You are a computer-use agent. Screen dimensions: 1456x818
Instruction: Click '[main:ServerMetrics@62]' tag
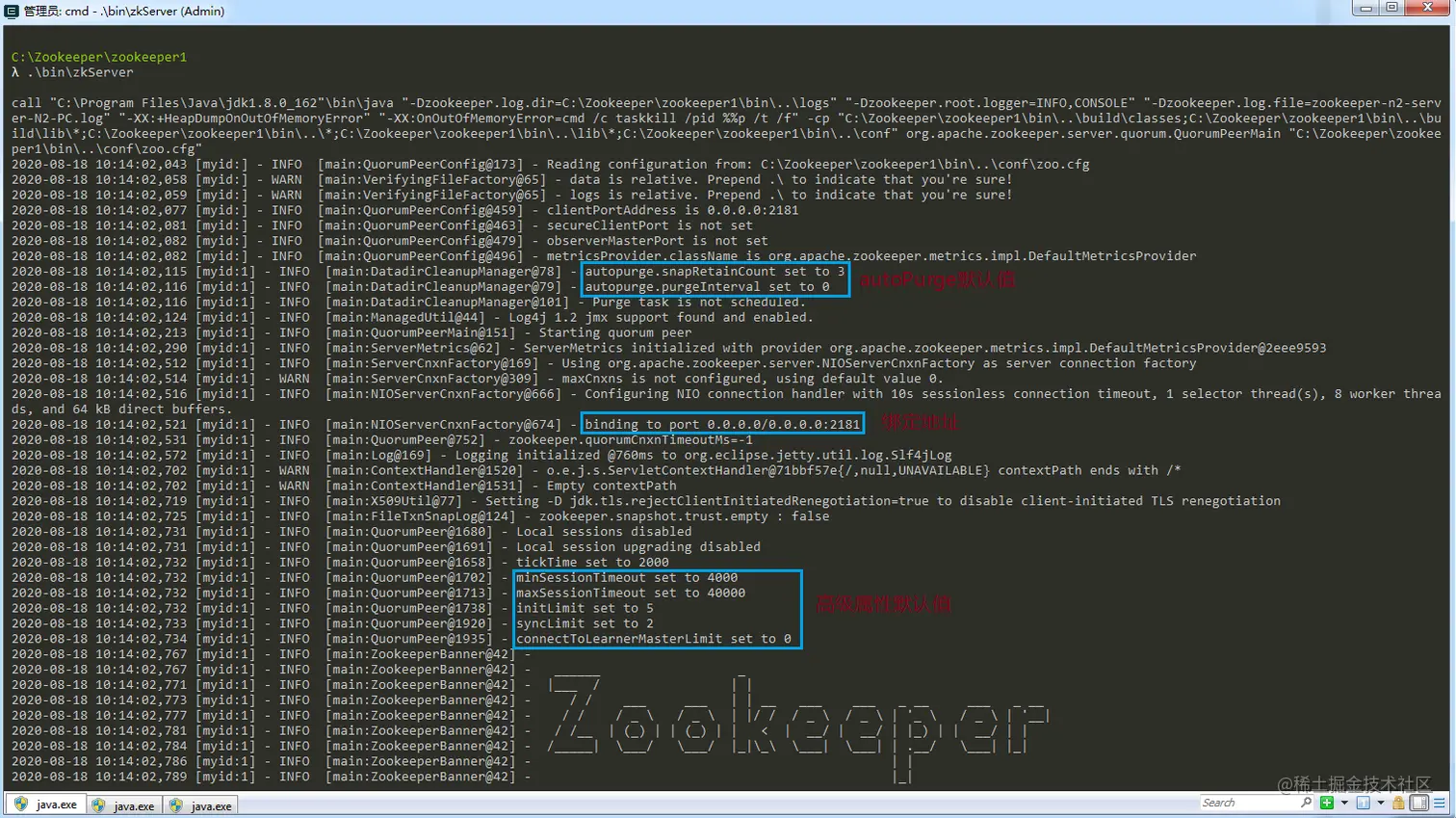413,348
